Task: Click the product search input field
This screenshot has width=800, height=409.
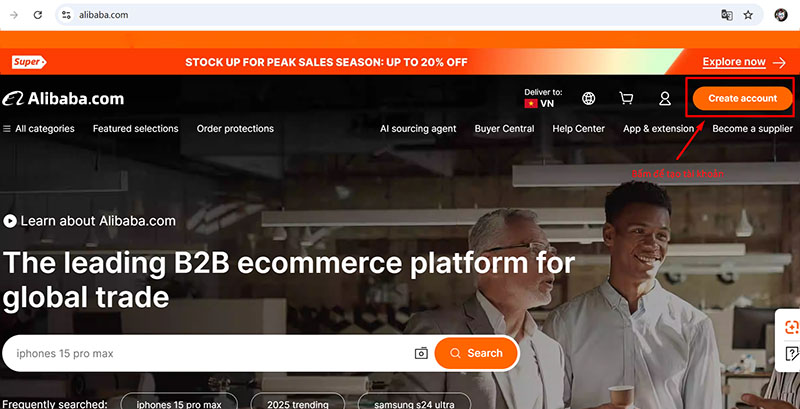Action: 212,353
